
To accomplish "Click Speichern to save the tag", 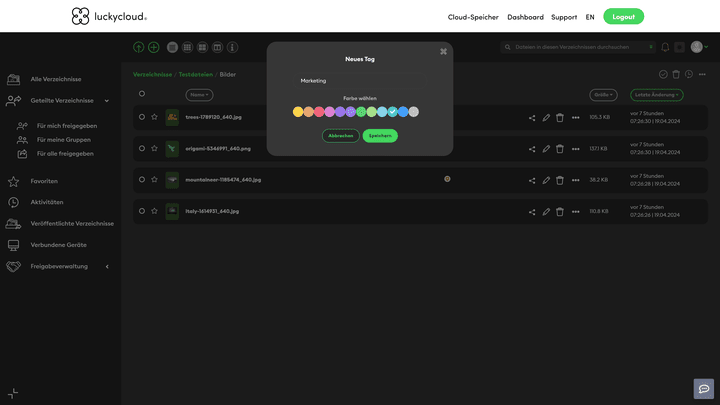I will (380, 135).
